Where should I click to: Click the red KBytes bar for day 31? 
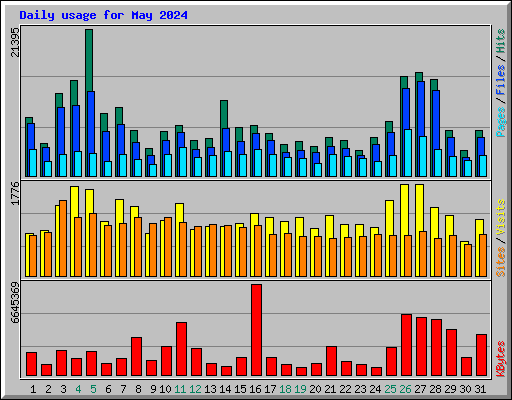tap(481, 355)
